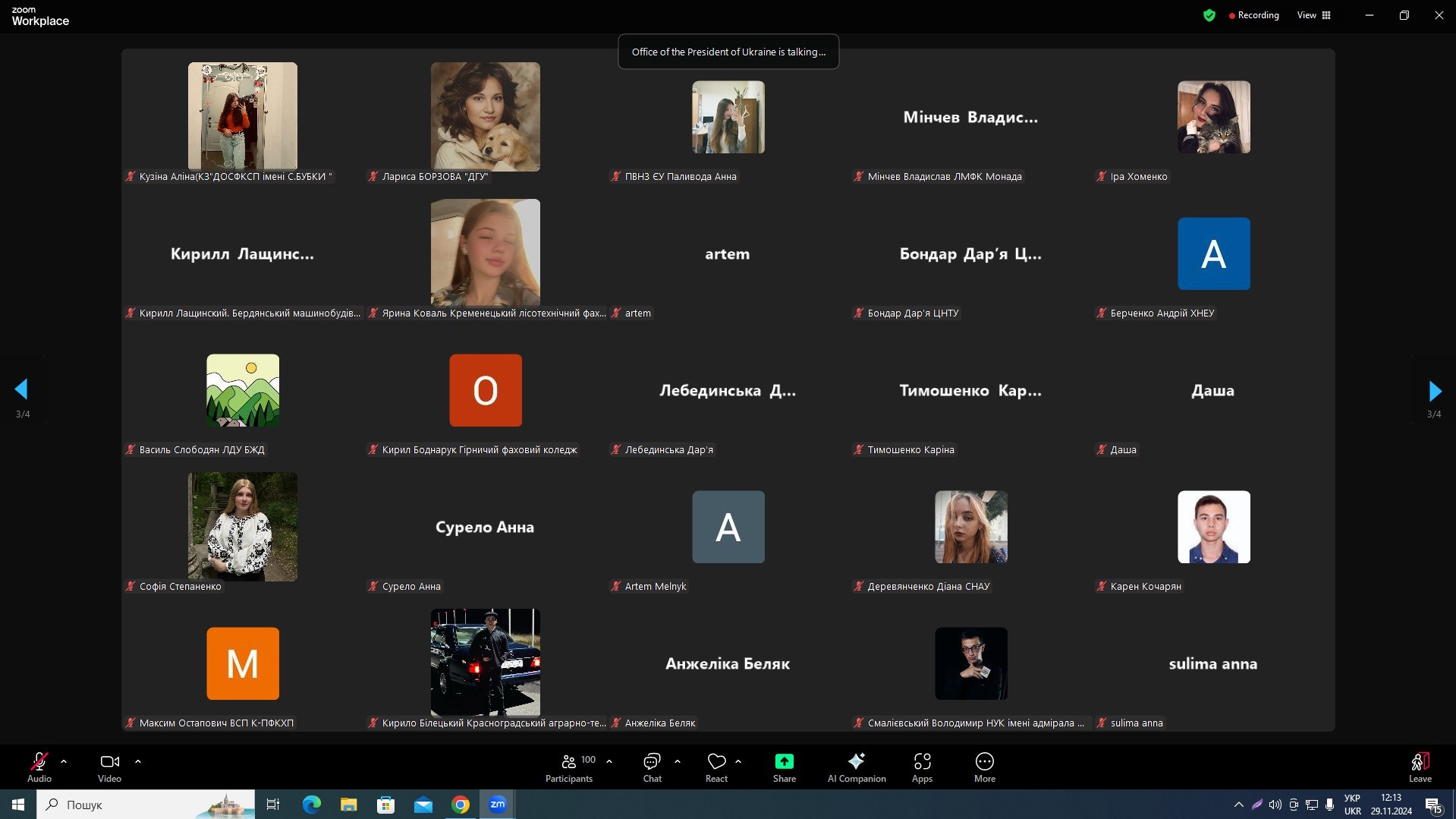Expand the participants options arrow
This screenshot has height=819, width=1456.
pos(609,761)
